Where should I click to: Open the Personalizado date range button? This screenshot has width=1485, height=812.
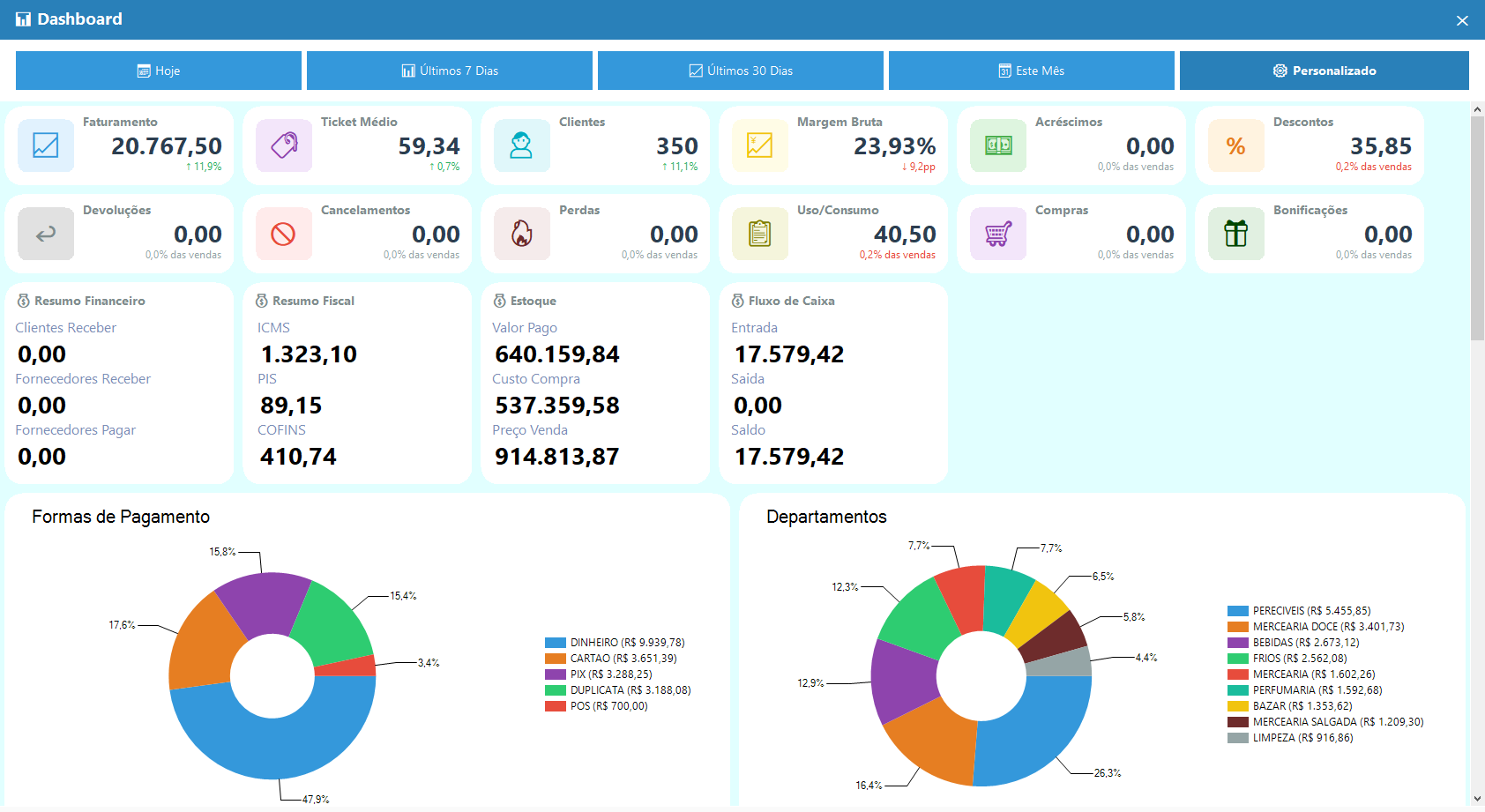1325,71
